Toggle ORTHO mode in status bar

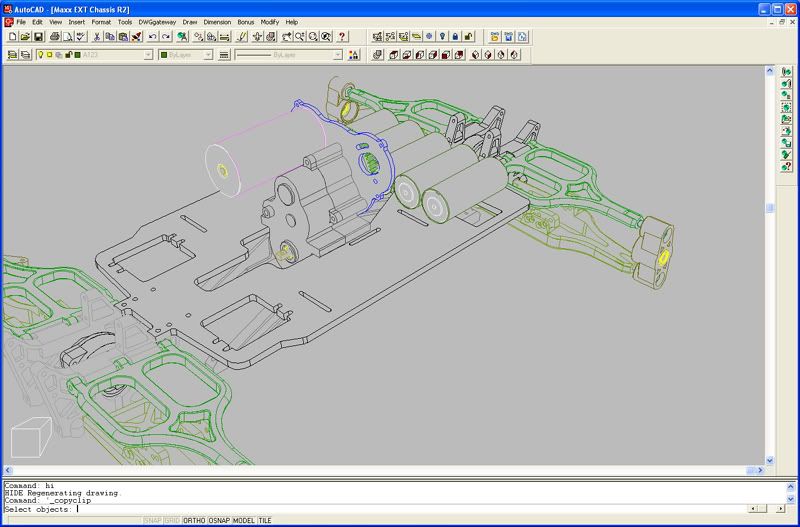click(193, 521)
